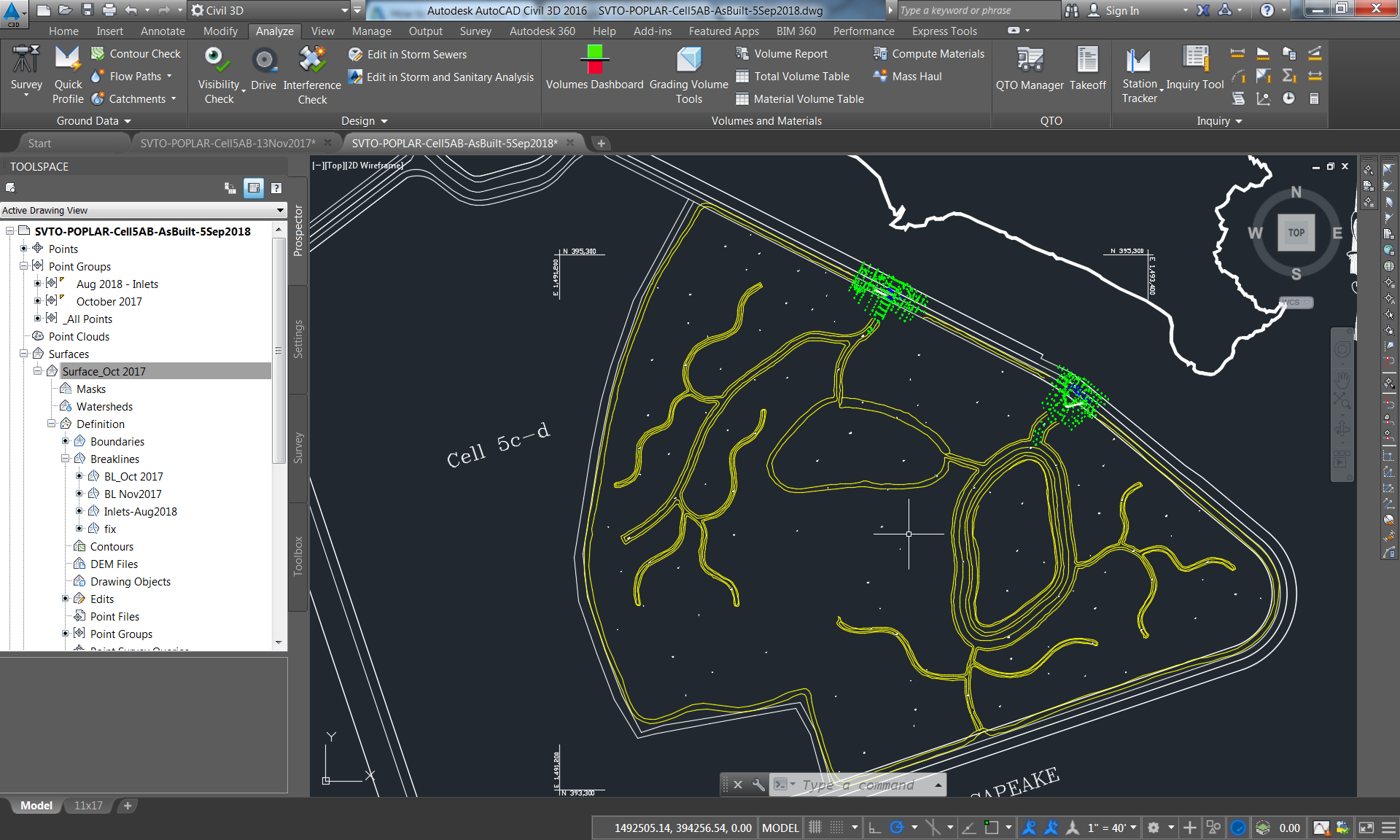Click the command line input field
The height and width of the screenshot is (840, 1400).
click(x=857, y=785)
